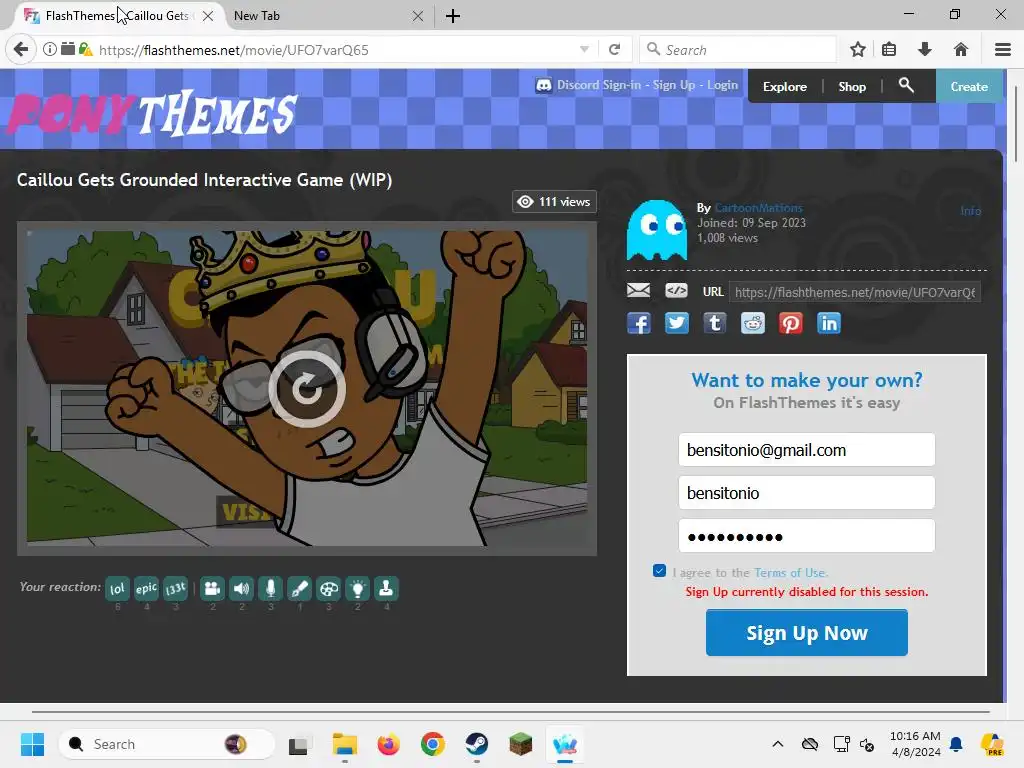
Task: Select the lightbulb idea reaction icon
Action: tap(357, 589)
